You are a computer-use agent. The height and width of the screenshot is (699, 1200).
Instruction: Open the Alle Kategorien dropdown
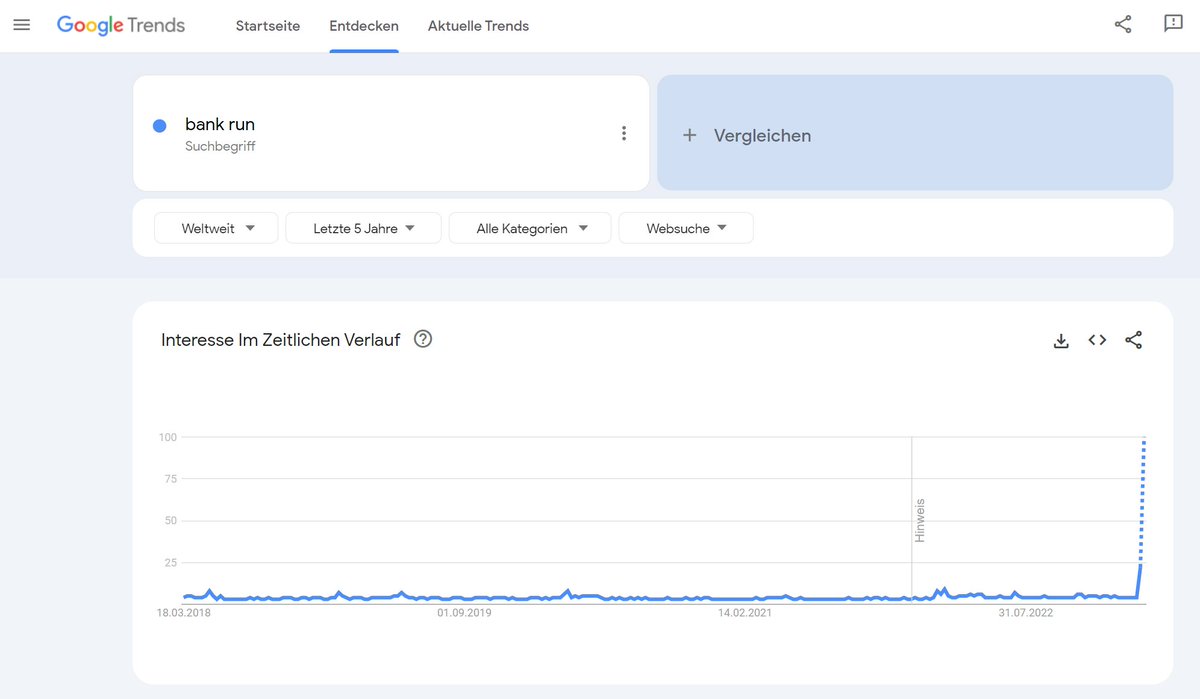tap(530, 228)
